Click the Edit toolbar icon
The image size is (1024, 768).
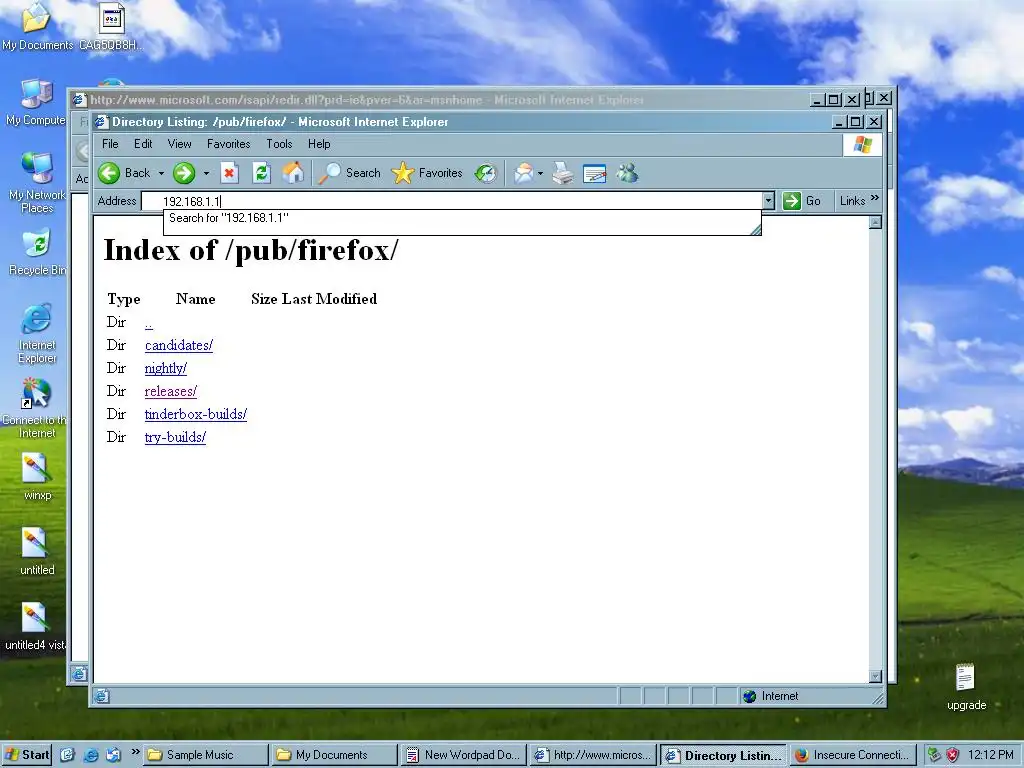pyautogui.click(x=594, y=173)
